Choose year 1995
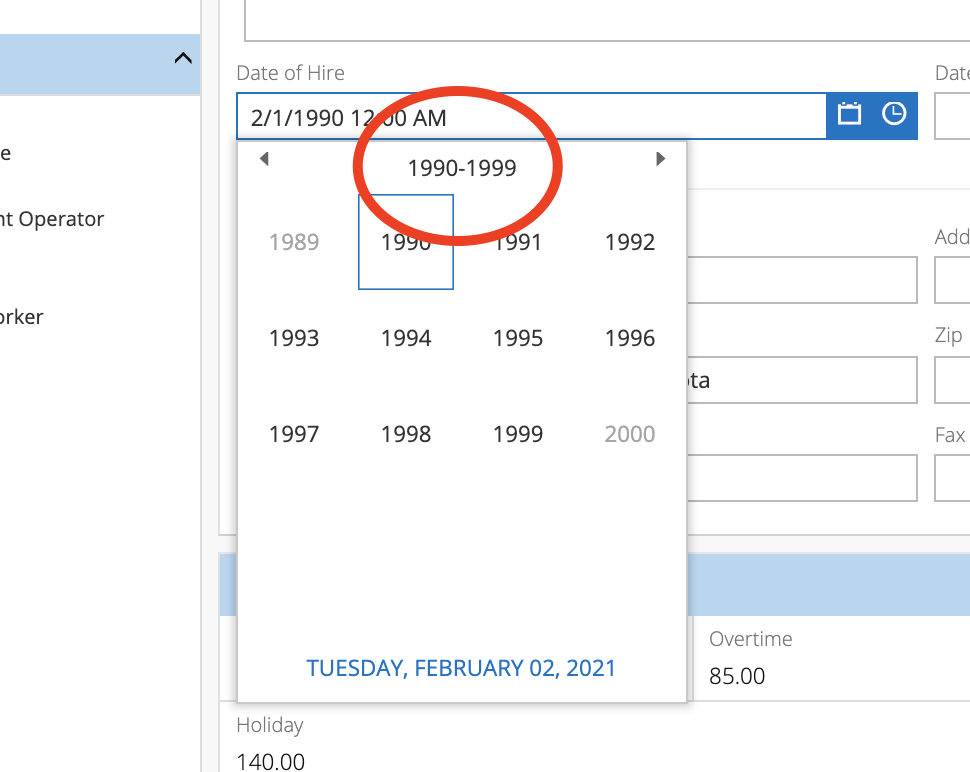This screenshot has width=970, height=772. coord(518,338)
